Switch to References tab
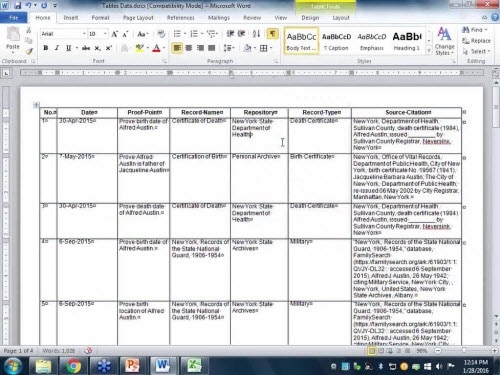The width and height of the screenshot is (500, 375). point(181,18)
